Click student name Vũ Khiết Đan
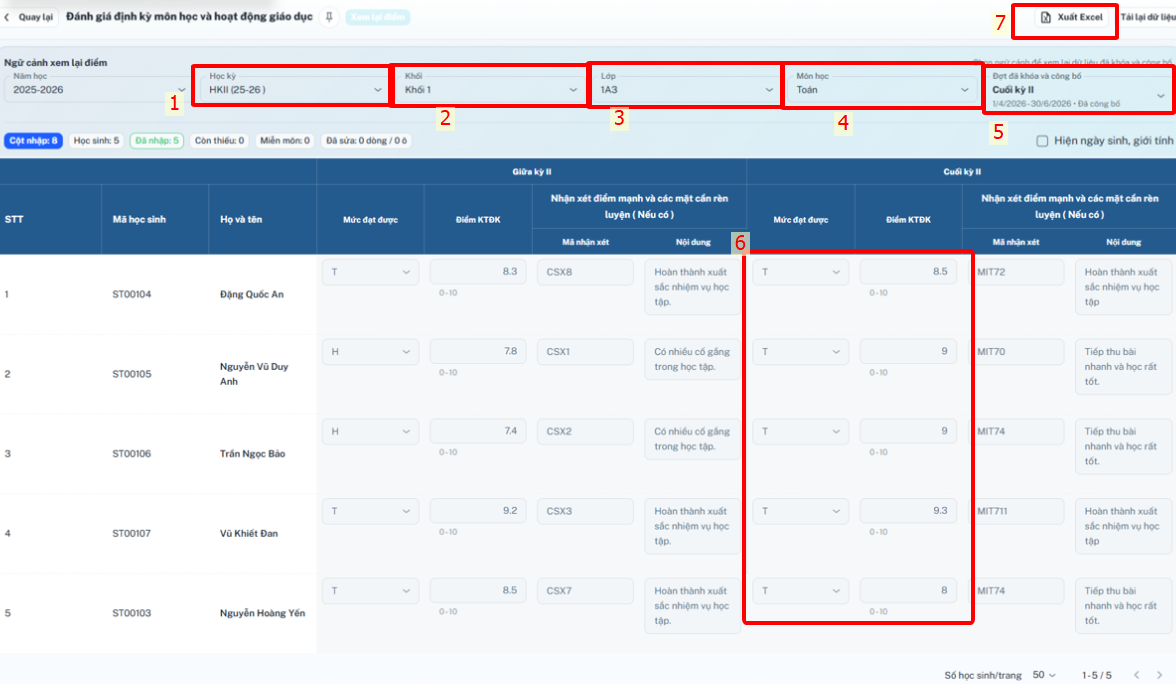This screenshot has height=684, width=1176. (249, 533)
